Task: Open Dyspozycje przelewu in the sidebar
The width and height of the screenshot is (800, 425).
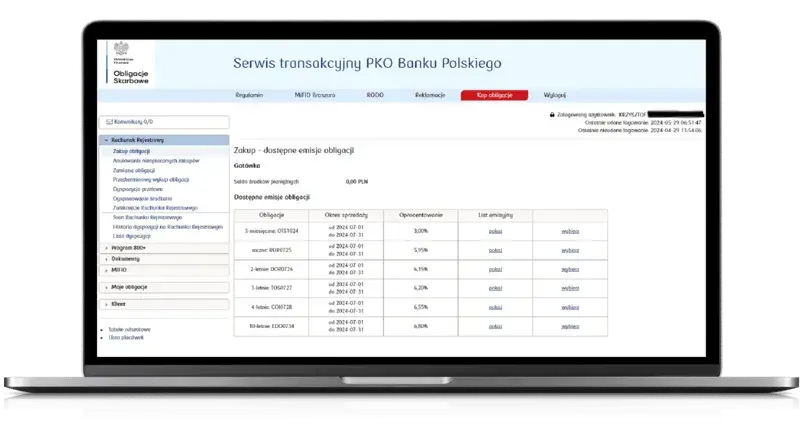Action: (x=138, y=189)
